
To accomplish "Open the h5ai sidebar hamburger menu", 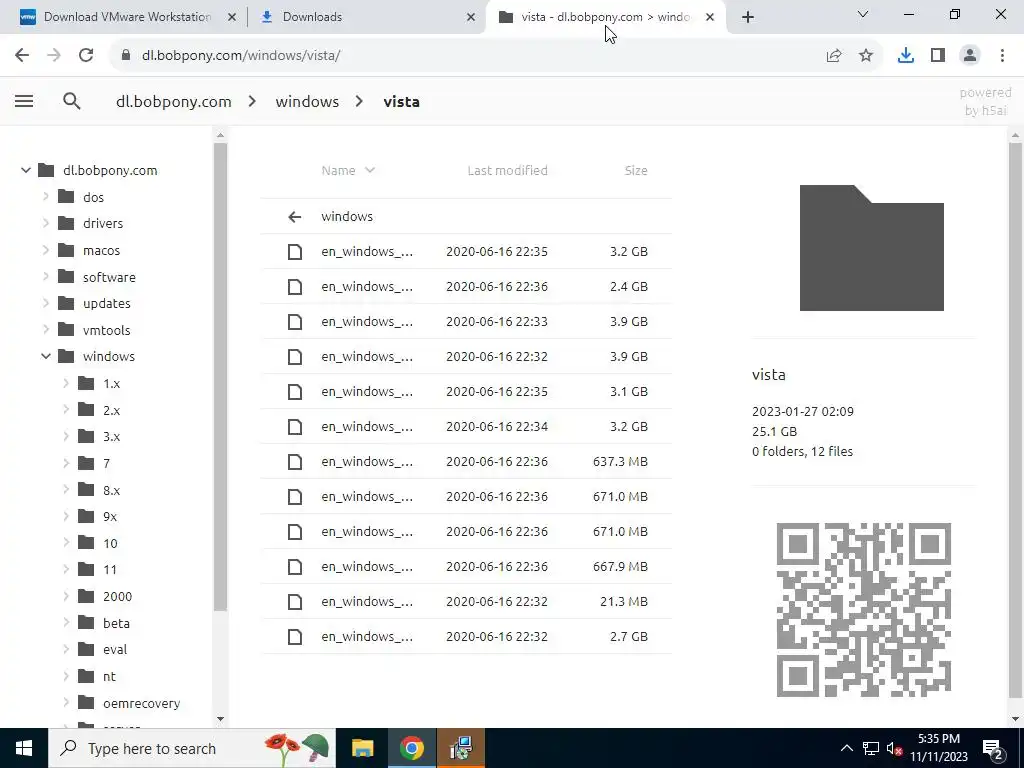I will (x=24, y=101).
